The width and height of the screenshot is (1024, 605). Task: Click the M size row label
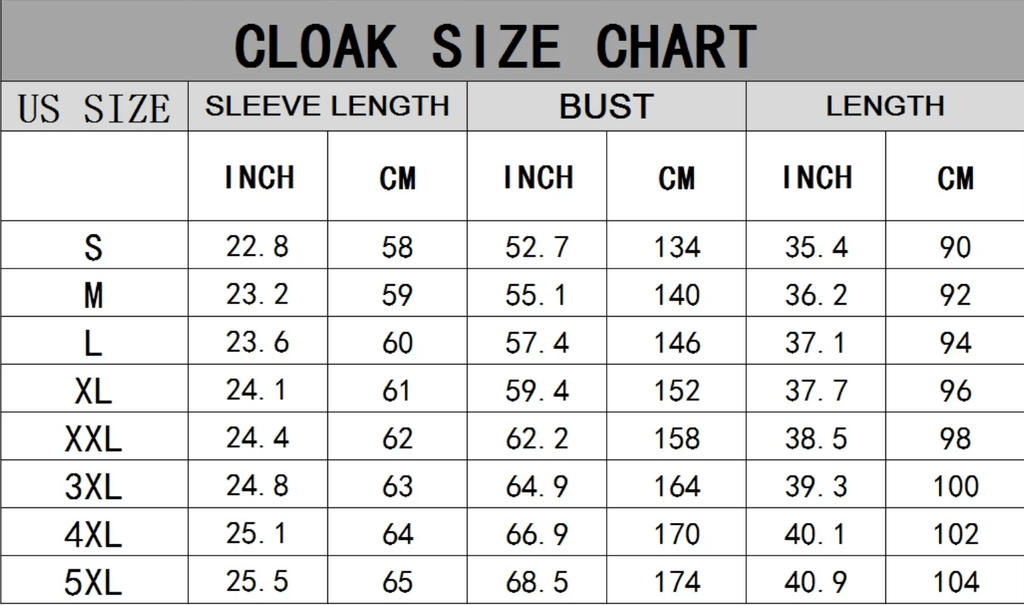tap(93, 295)
